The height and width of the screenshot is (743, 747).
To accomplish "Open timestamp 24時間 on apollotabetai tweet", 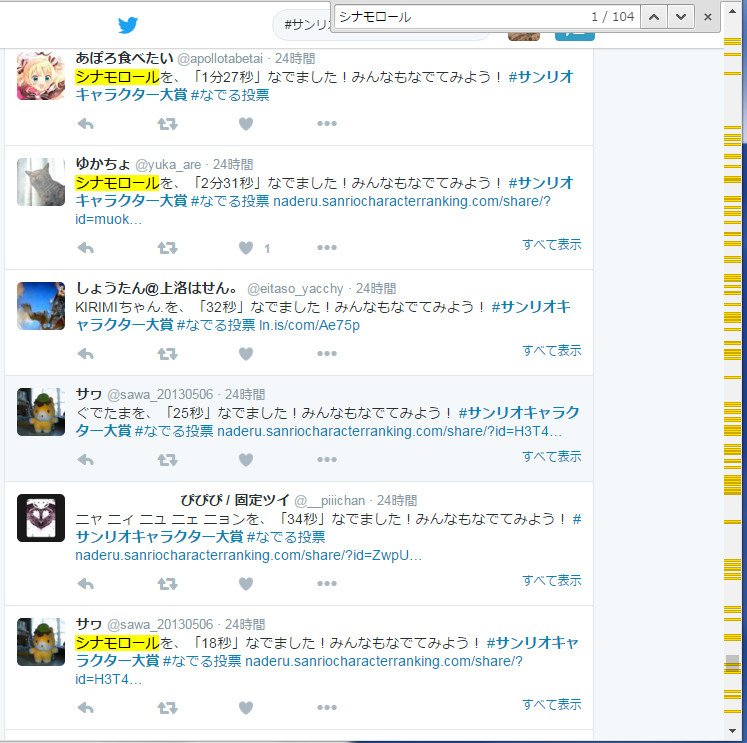I will 295,59.
